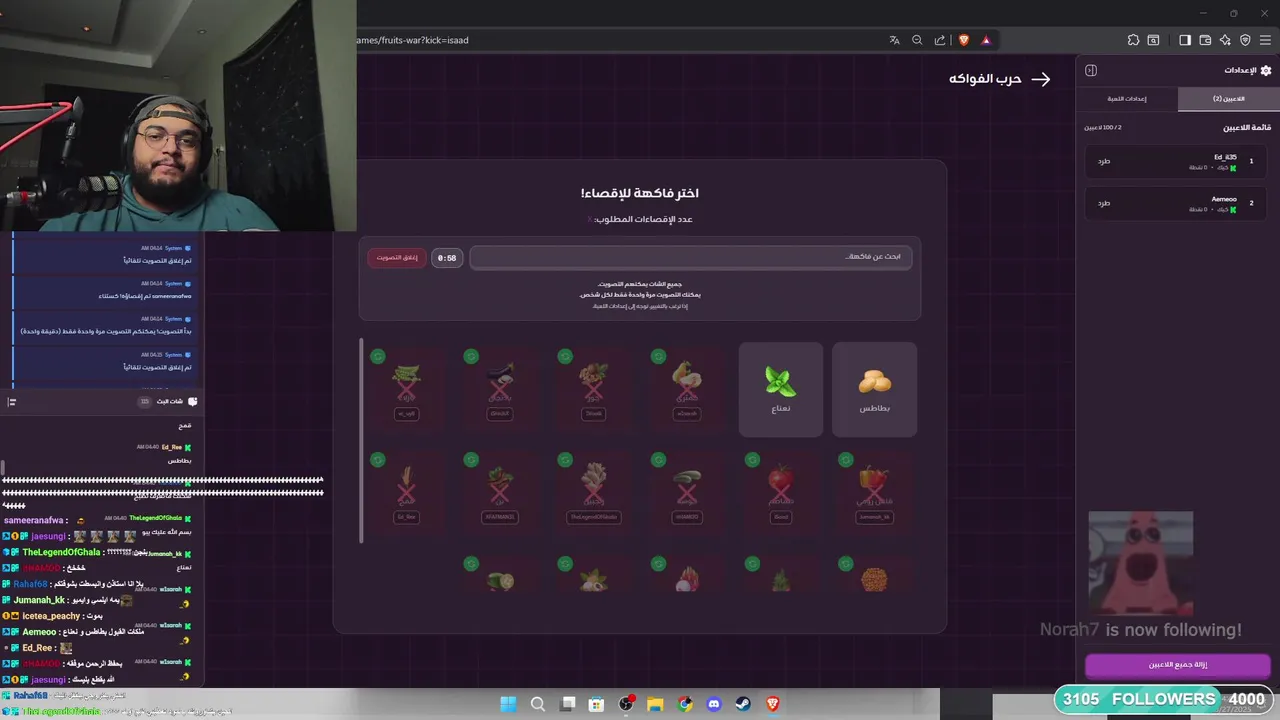Click the Jumanah_kk name tag on pepper card
Image resolution: width=1280 pixels, height=720 pixels.
point(874,517)
